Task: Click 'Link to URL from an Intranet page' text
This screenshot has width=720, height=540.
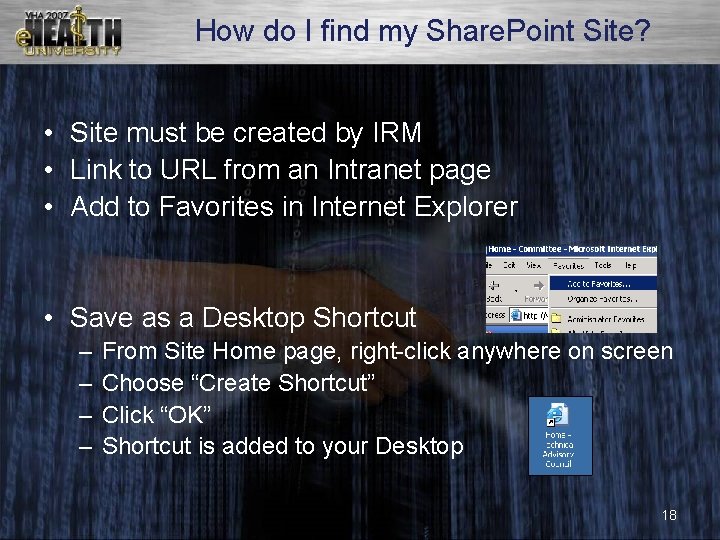Action: pyautogui.click(x=281, y=169)
